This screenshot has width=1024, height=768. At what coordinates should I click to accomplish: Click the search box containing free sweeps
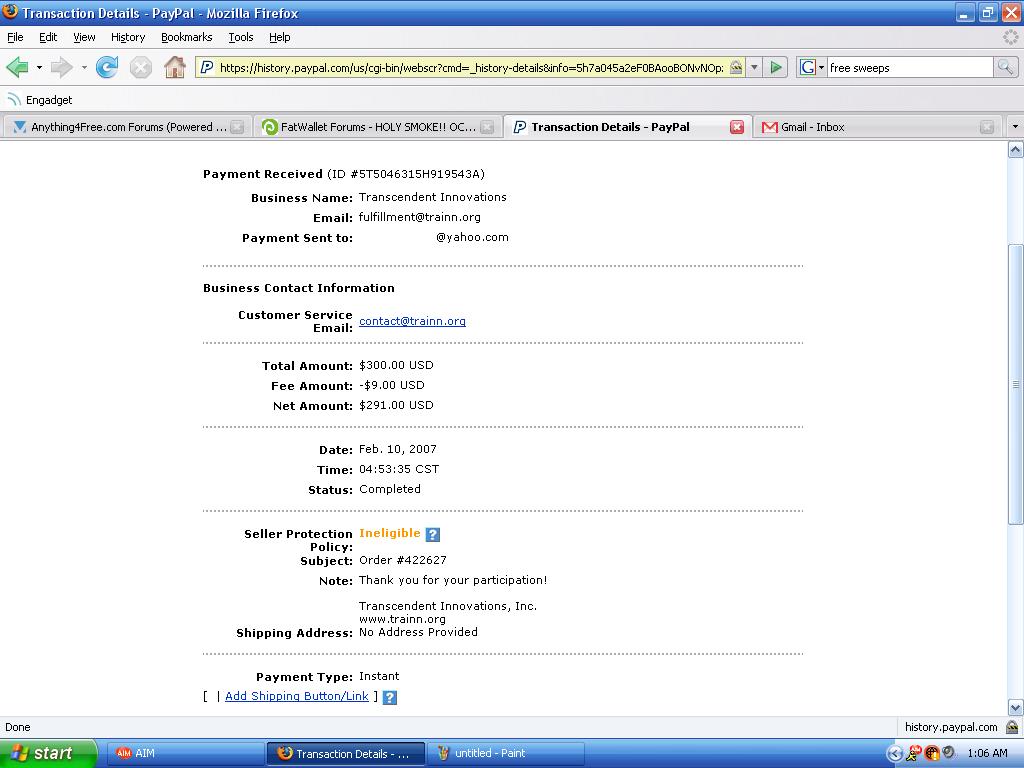coord(910,67)
